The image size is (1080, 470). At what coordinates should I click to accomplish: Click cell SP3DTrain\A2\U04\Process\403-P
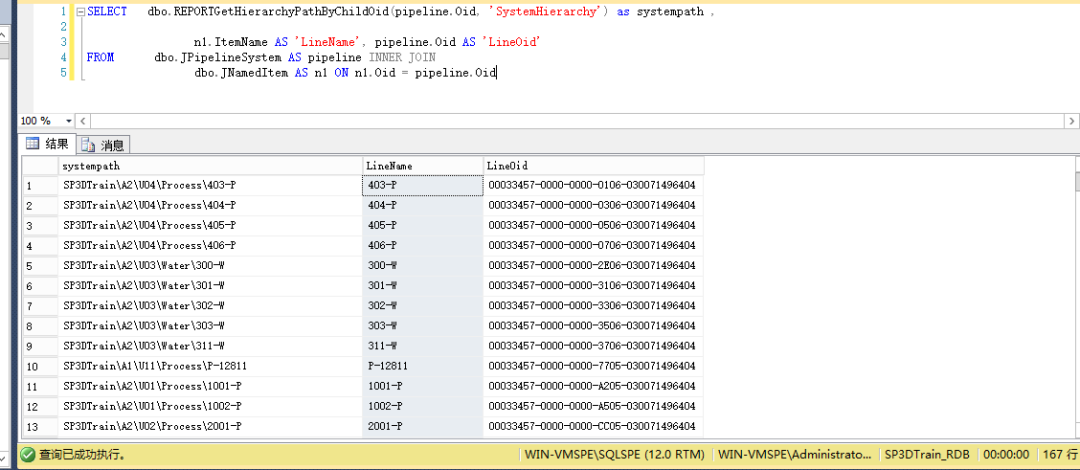(210, 185)
